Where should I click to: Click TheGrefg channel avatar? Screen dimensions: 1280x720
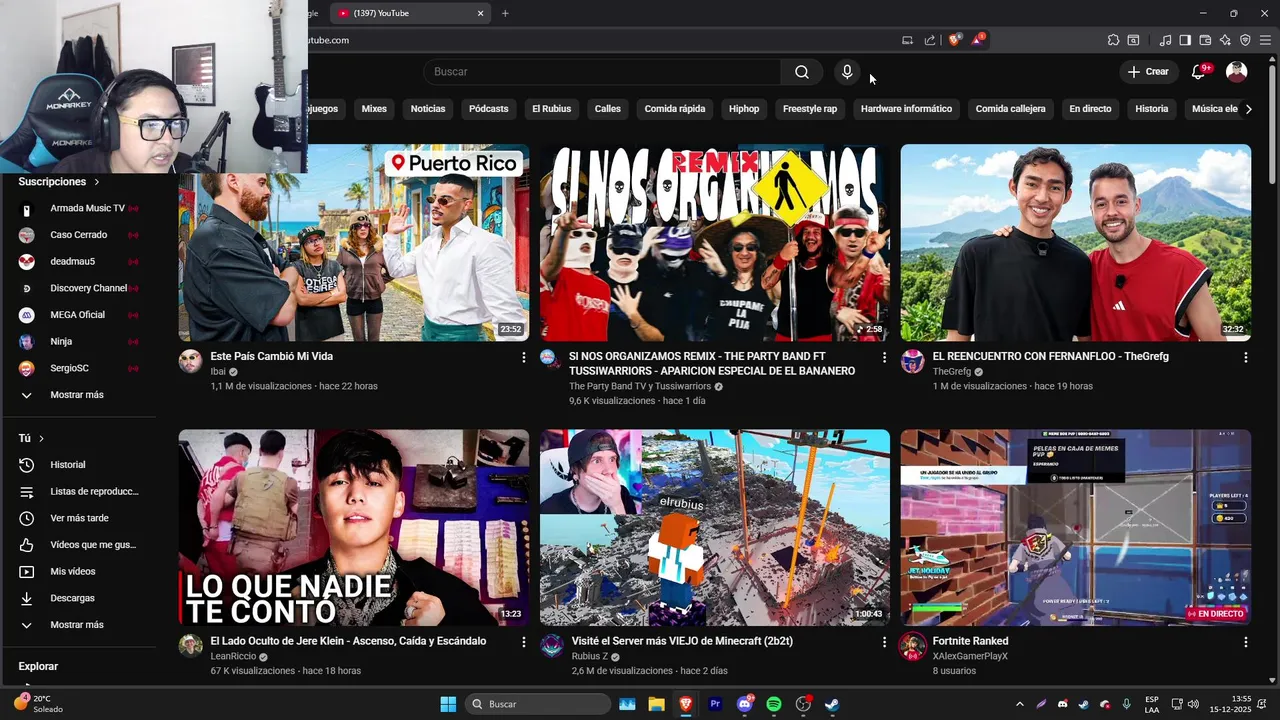912,361
